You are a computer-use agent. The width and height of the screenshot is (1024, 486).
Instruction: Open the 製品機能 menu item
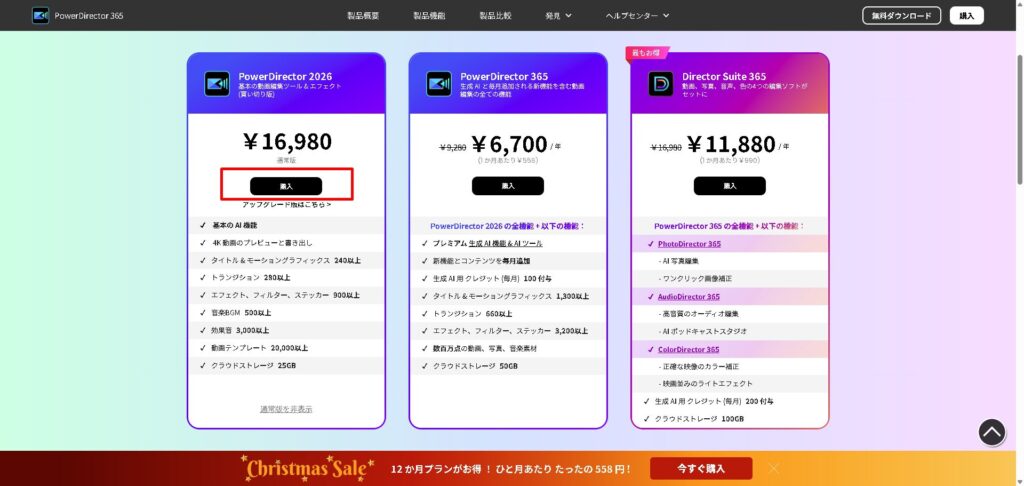click(429, 16)
